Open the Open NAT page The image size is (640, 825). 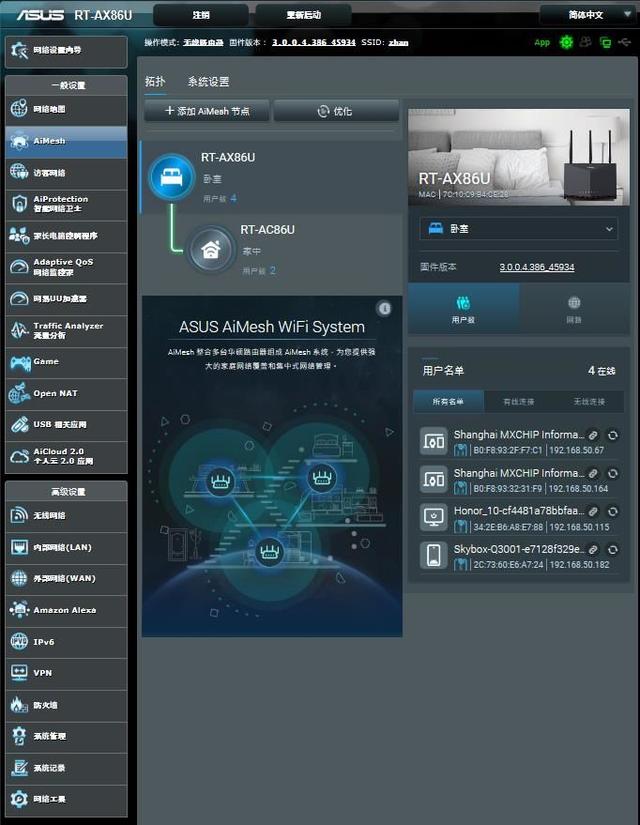66,394
